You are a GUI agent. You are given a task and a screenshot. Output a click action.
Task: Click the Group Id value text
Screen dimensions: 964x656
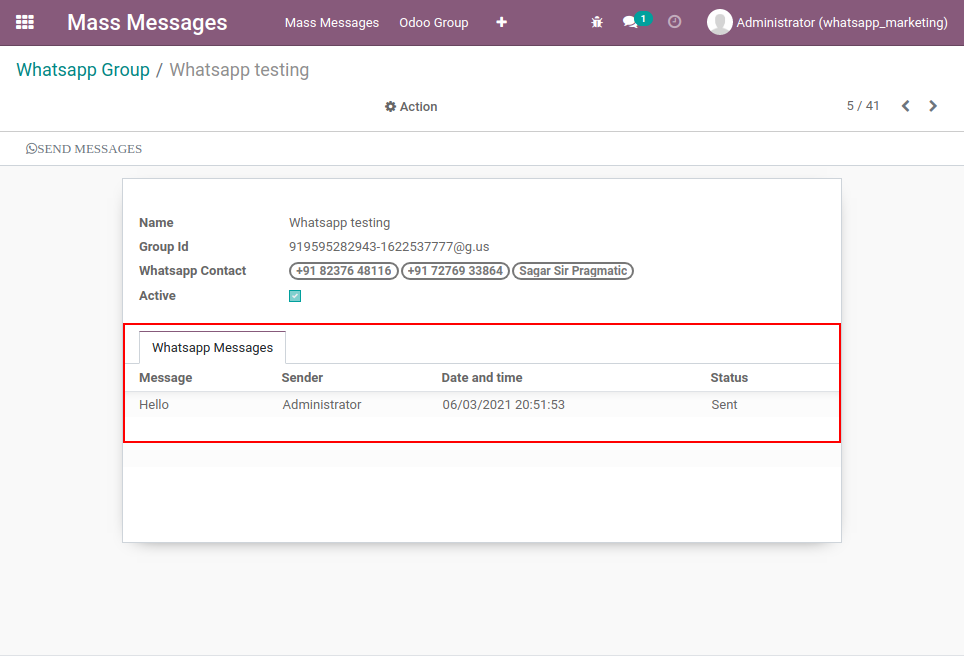point(389,247)
